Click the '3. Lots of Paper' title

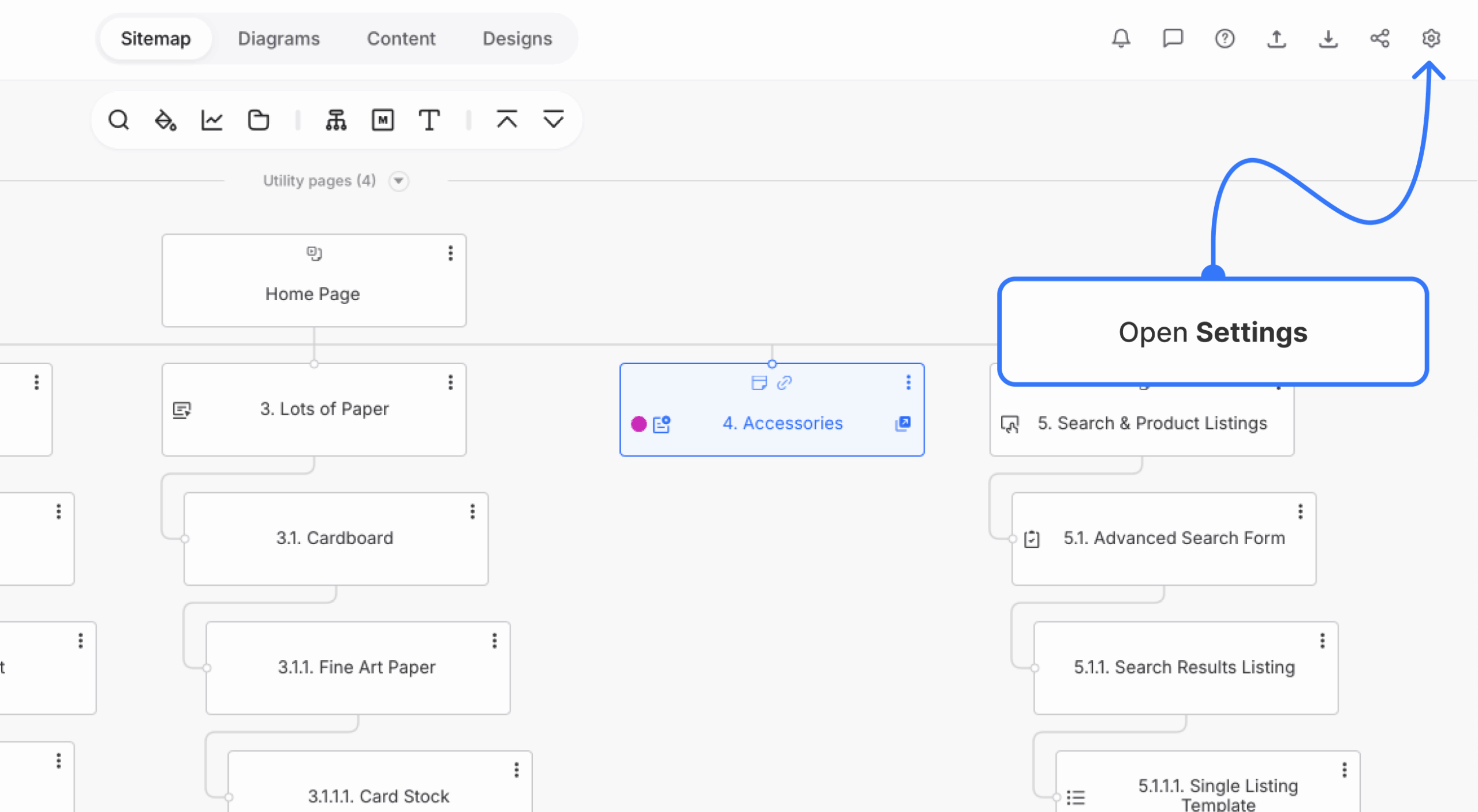[324, 409]
